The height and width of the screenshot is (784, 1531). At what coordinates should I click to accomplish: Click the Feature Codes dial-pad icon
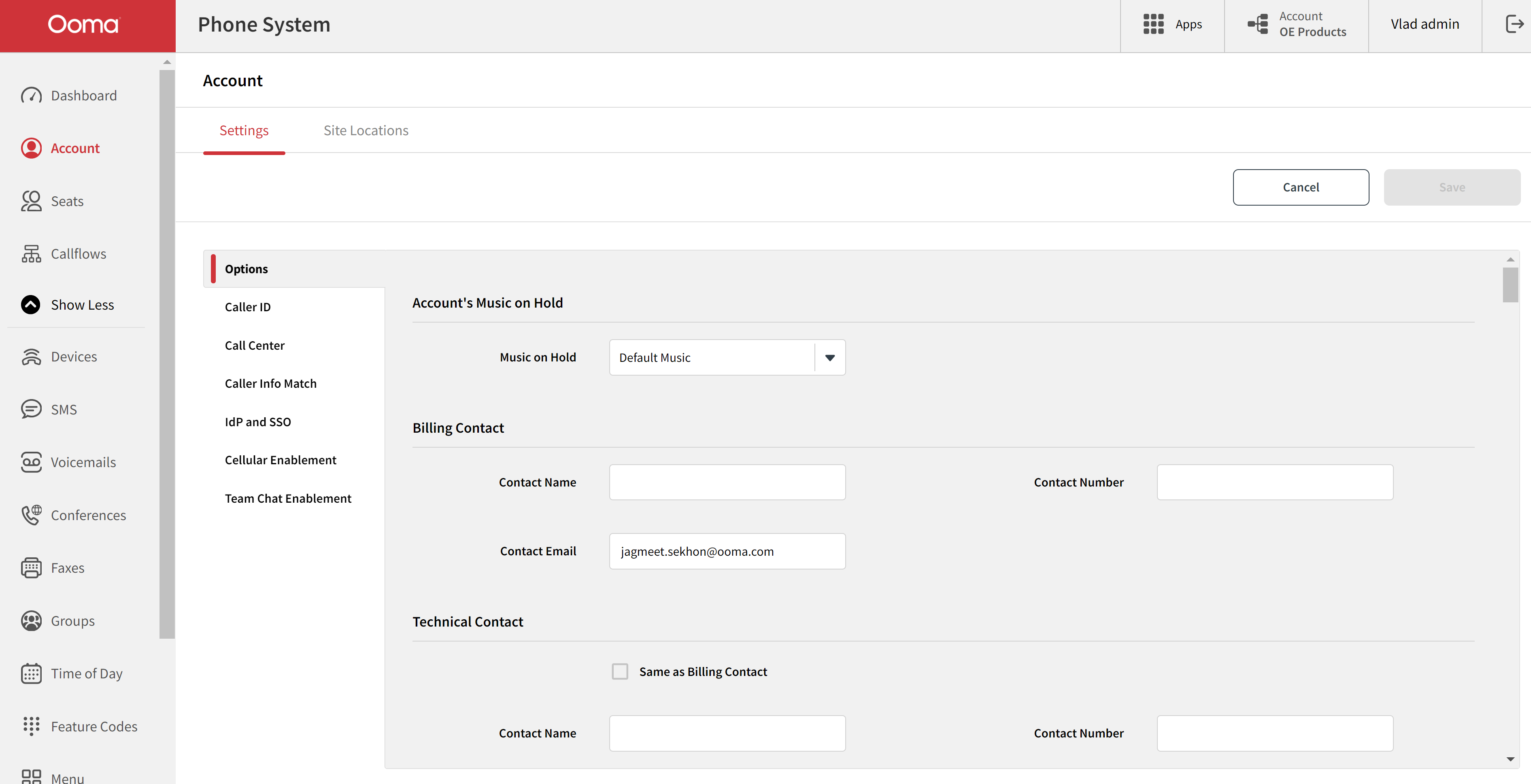click(x=31, y=726)
